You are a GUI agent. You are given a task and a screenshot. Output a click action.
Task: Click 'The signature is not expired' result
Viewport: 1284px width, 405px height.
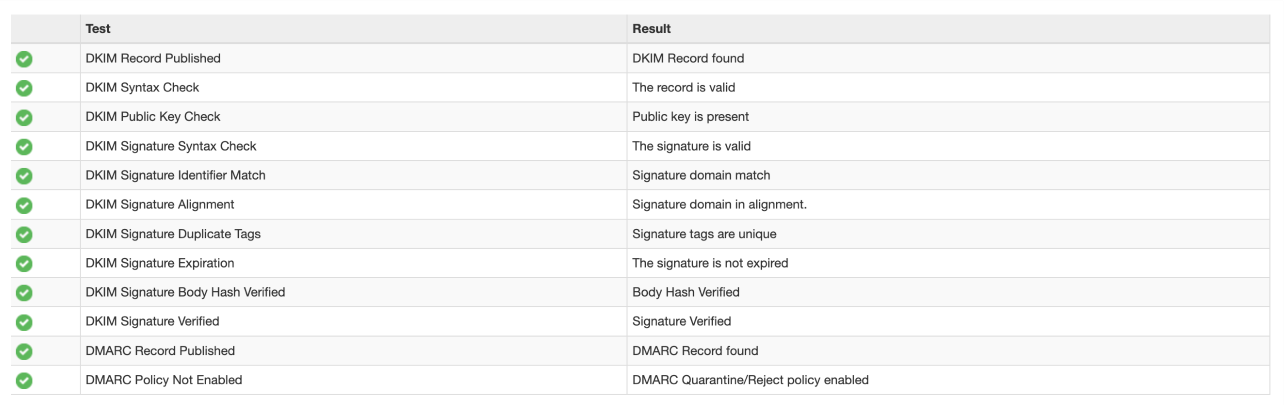pyautogui.click(x=710, y=263)
